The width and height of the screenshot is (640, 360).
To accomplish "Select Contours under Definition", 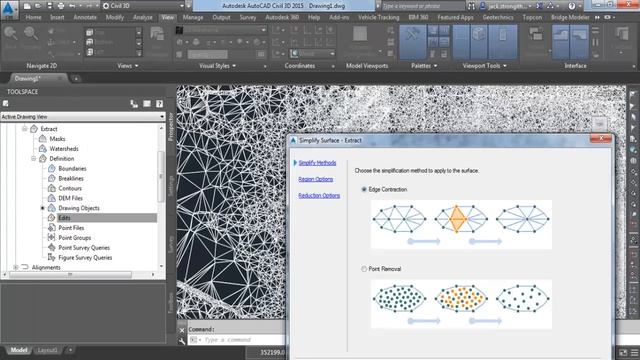I will (70, 188).
